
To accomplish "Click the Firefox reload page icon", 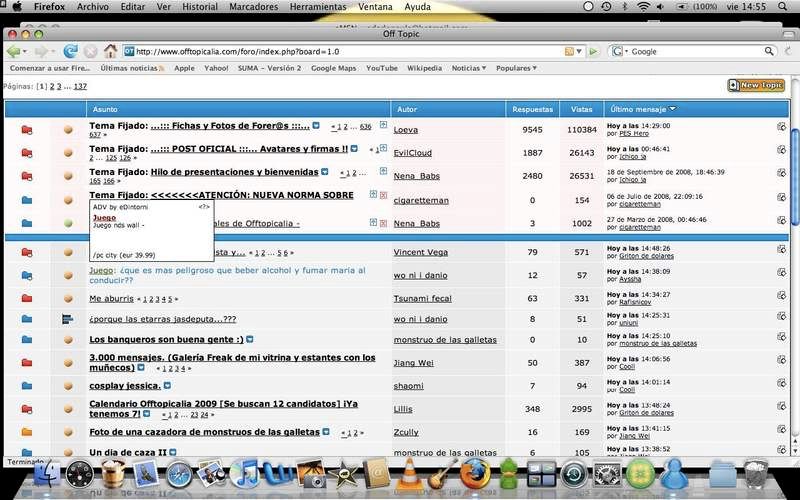I will click(70, 51).
